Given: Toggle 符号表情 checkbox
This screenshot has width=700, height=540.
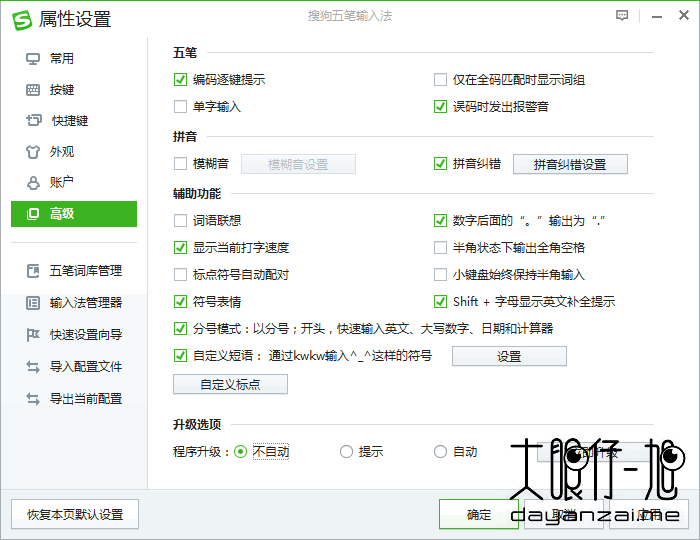Looking at the screenshot, I should coord(180,302).
